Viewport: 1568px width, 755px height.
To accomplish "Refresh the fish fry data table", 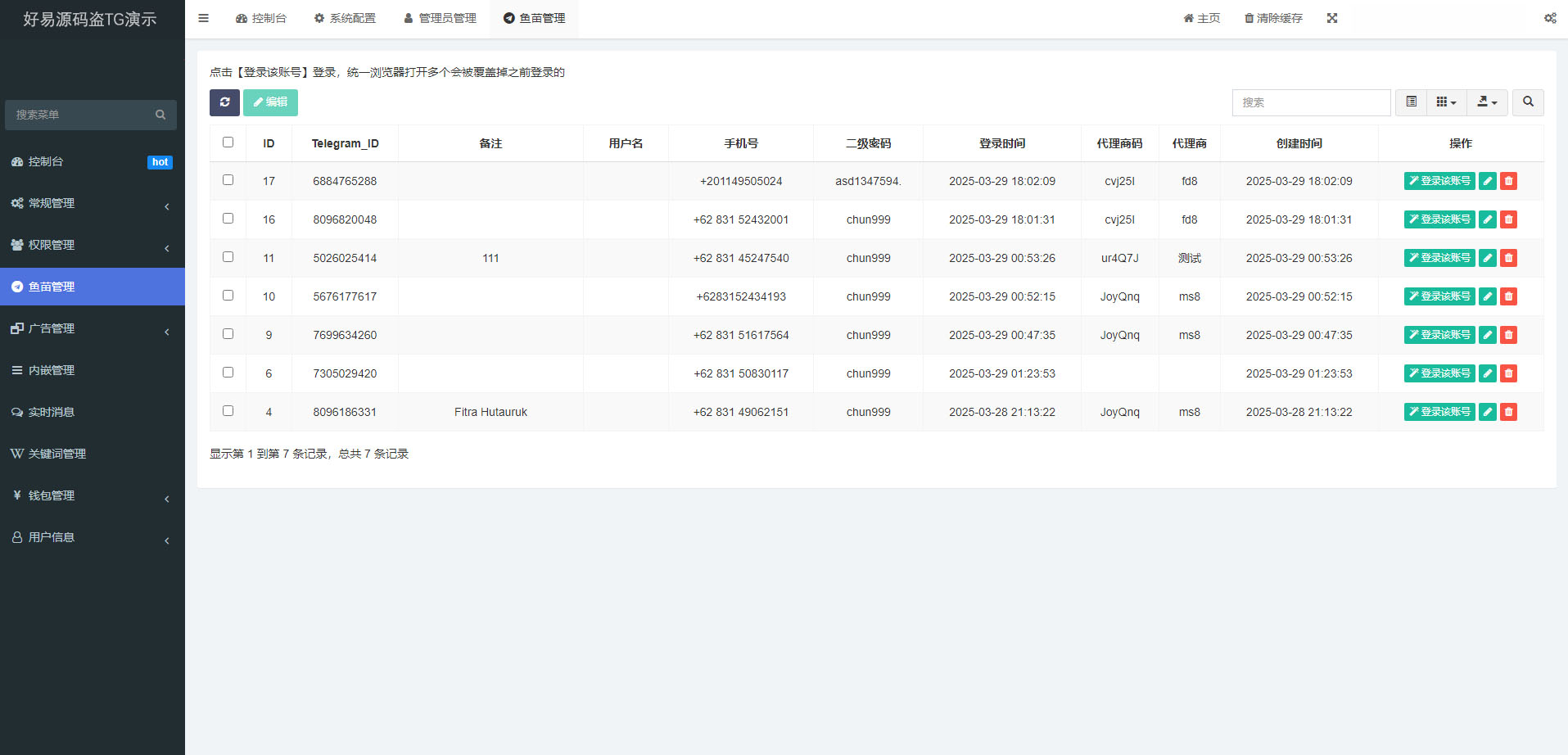I will pyautogui.click(x=224, y=102).
